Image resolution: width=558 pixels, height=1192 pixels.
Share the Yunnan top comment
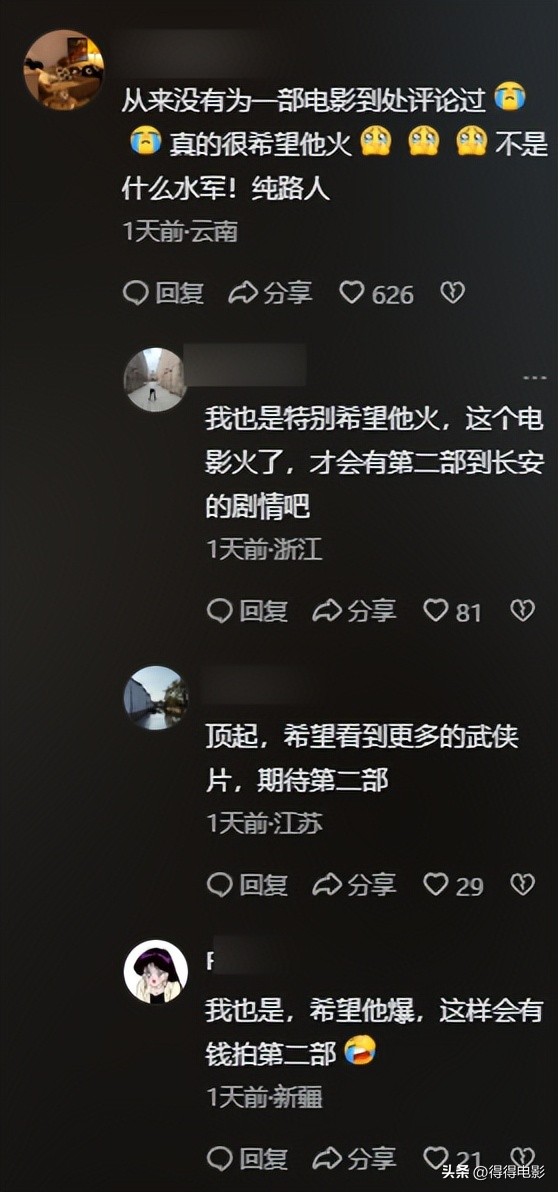click(271, 293)
